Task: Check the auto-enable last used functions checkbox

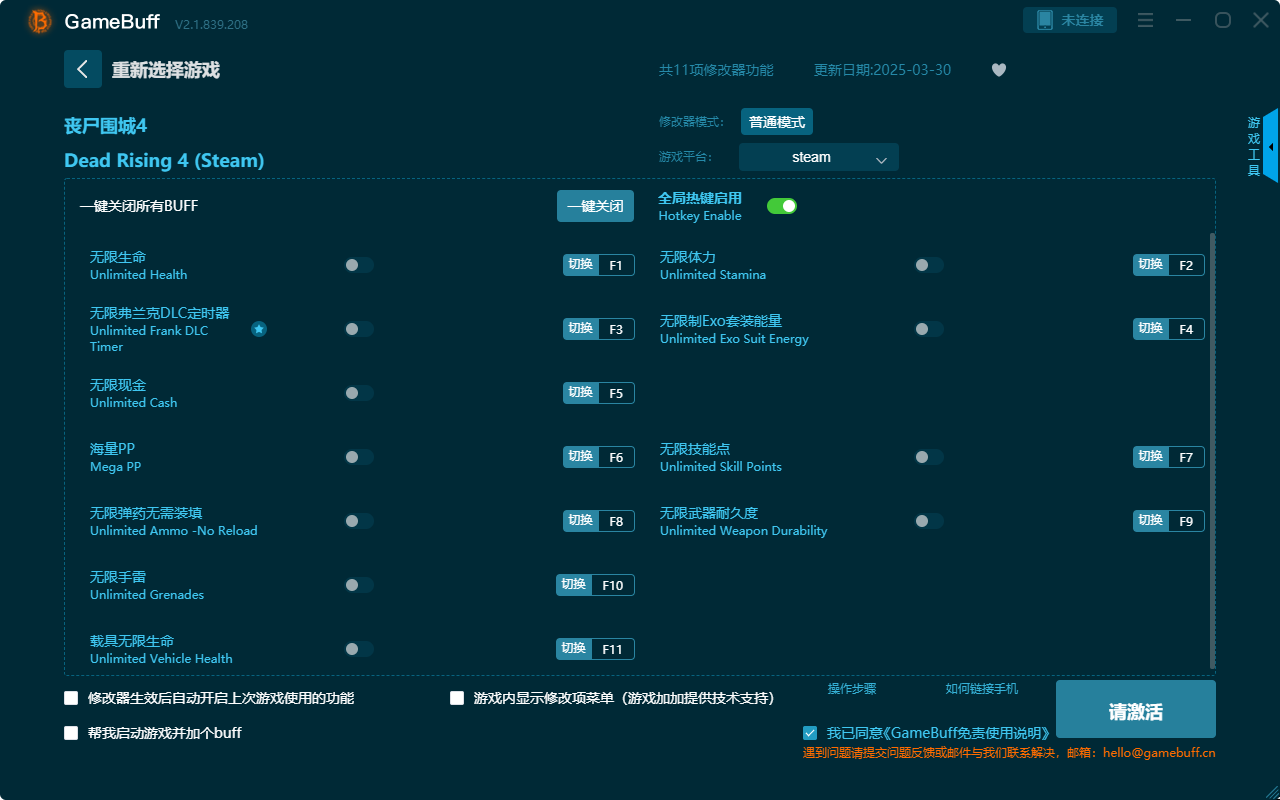Action: pyautogui.click(x=71, y=698)
